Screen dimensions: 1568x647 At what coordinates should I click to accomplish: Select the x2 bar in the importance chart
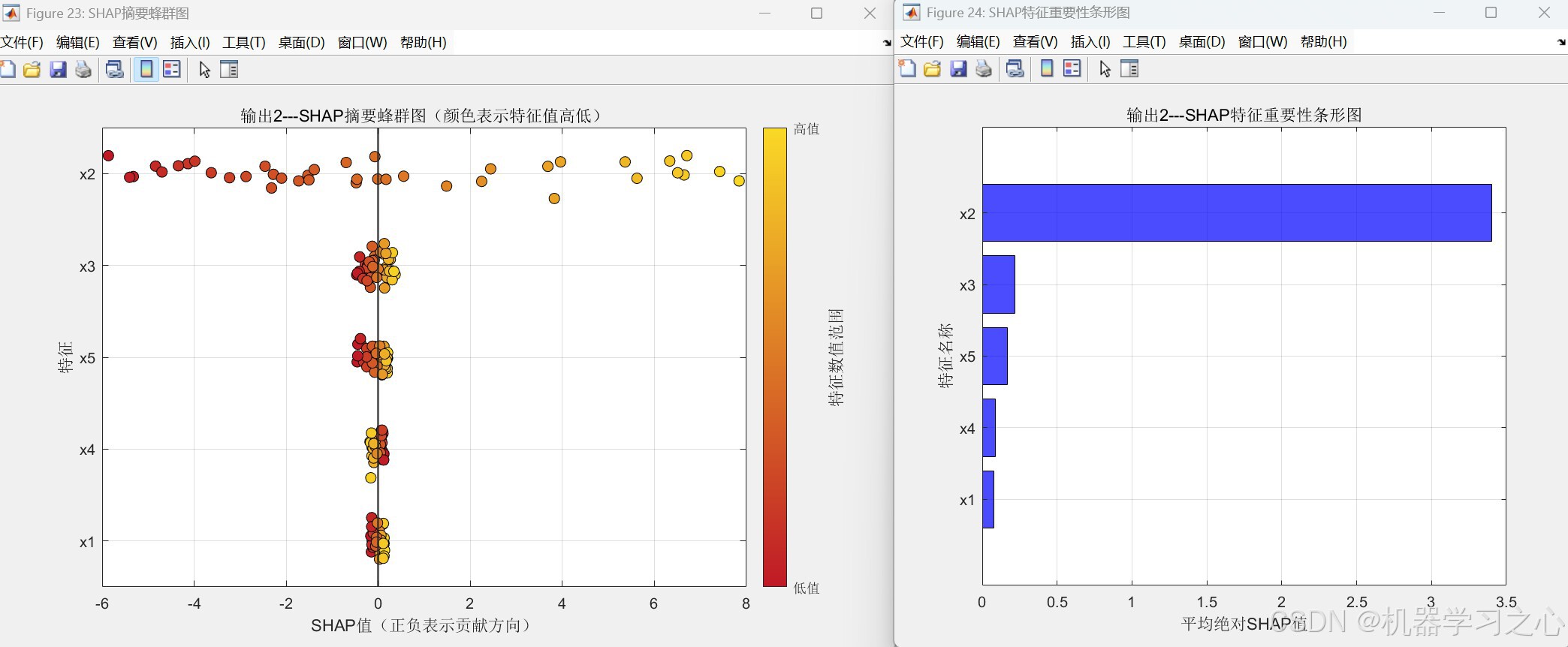[1237, 213]
